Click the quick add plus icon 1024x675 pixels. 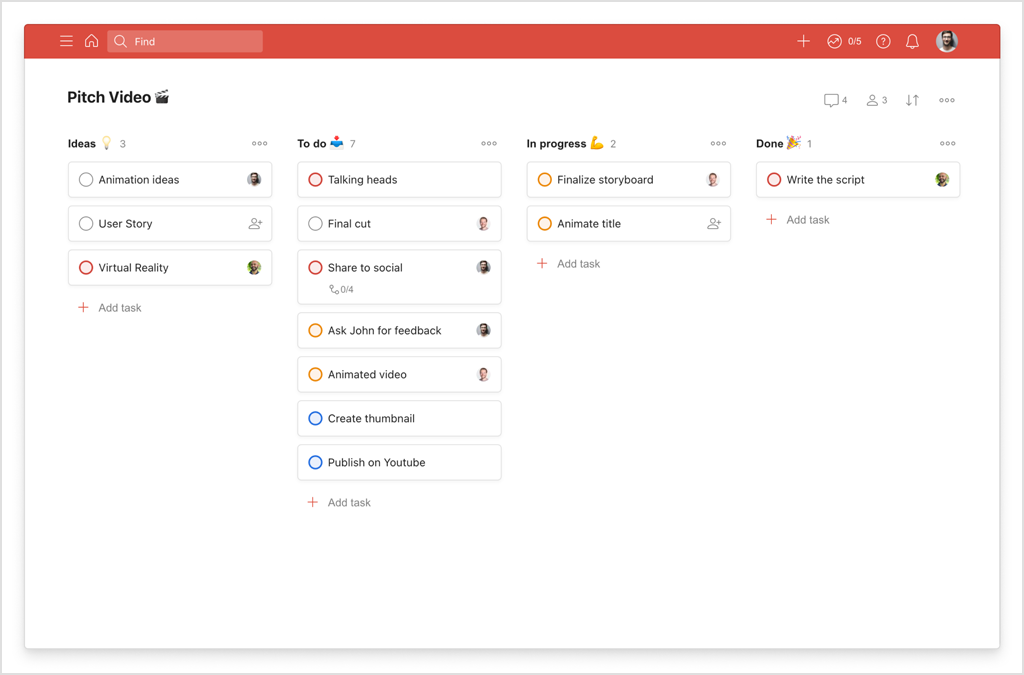(803, 41)
